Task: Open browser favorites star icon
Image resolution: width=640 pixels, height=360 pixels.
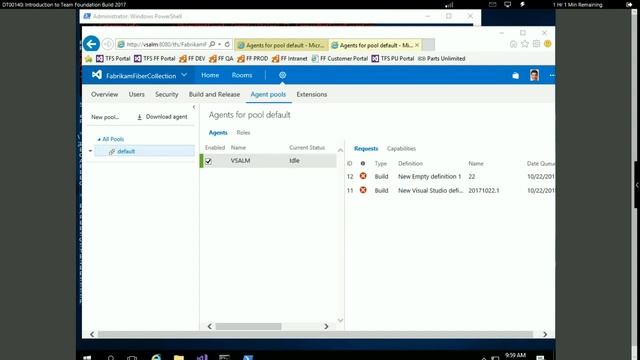Action: [525, 44]
